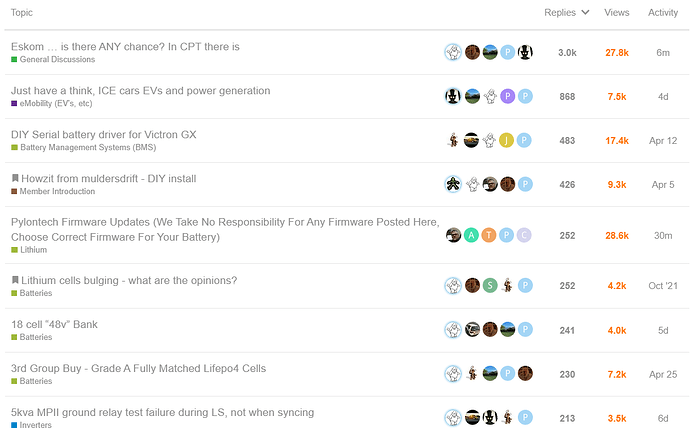Screen dimensions: 690x438
Task: Click the purple P avatar in ICE cars row
Action: click(x=507, y=96)
